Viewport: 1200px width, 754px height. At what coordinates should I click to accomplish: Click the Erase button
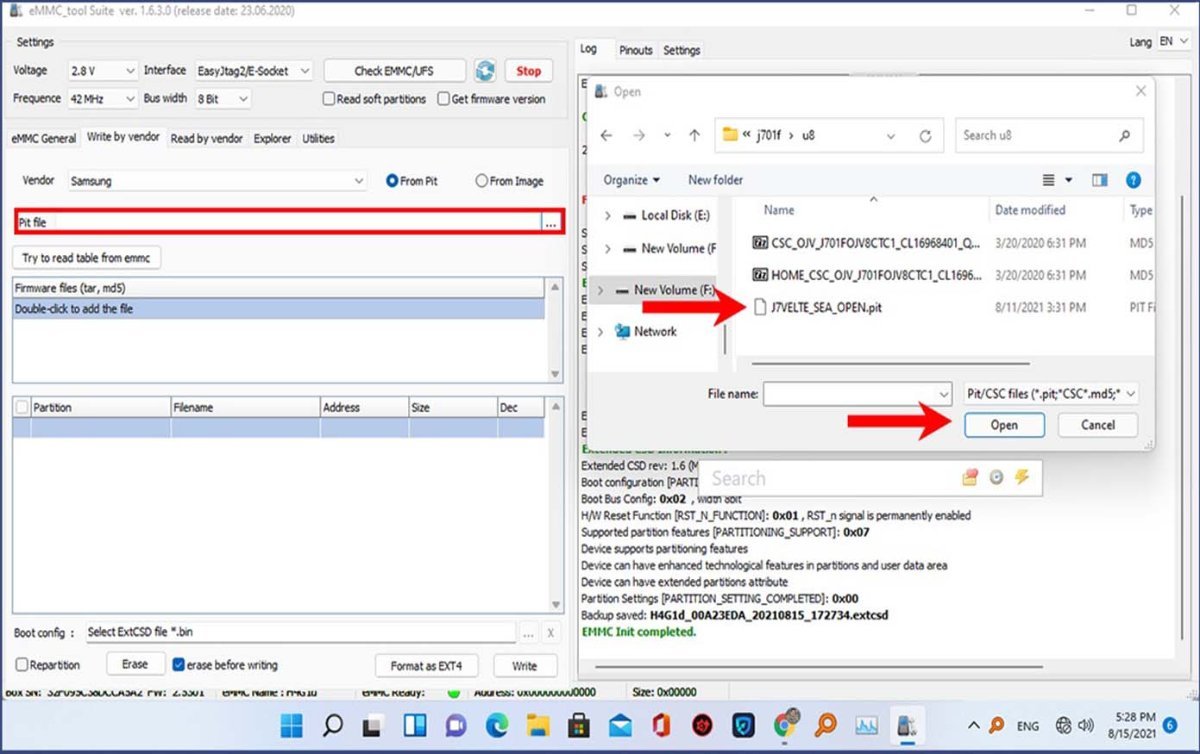point(135,665)
